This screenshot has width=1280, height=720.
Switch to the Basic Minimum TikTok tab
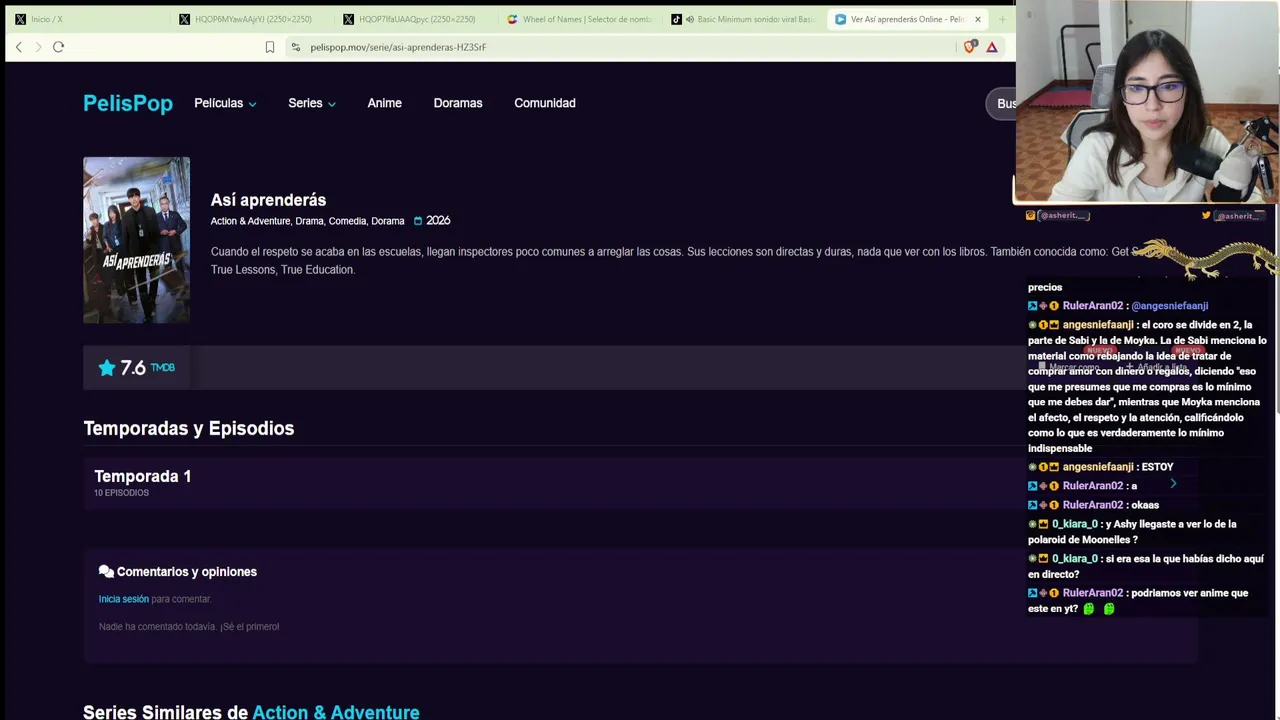744,19
